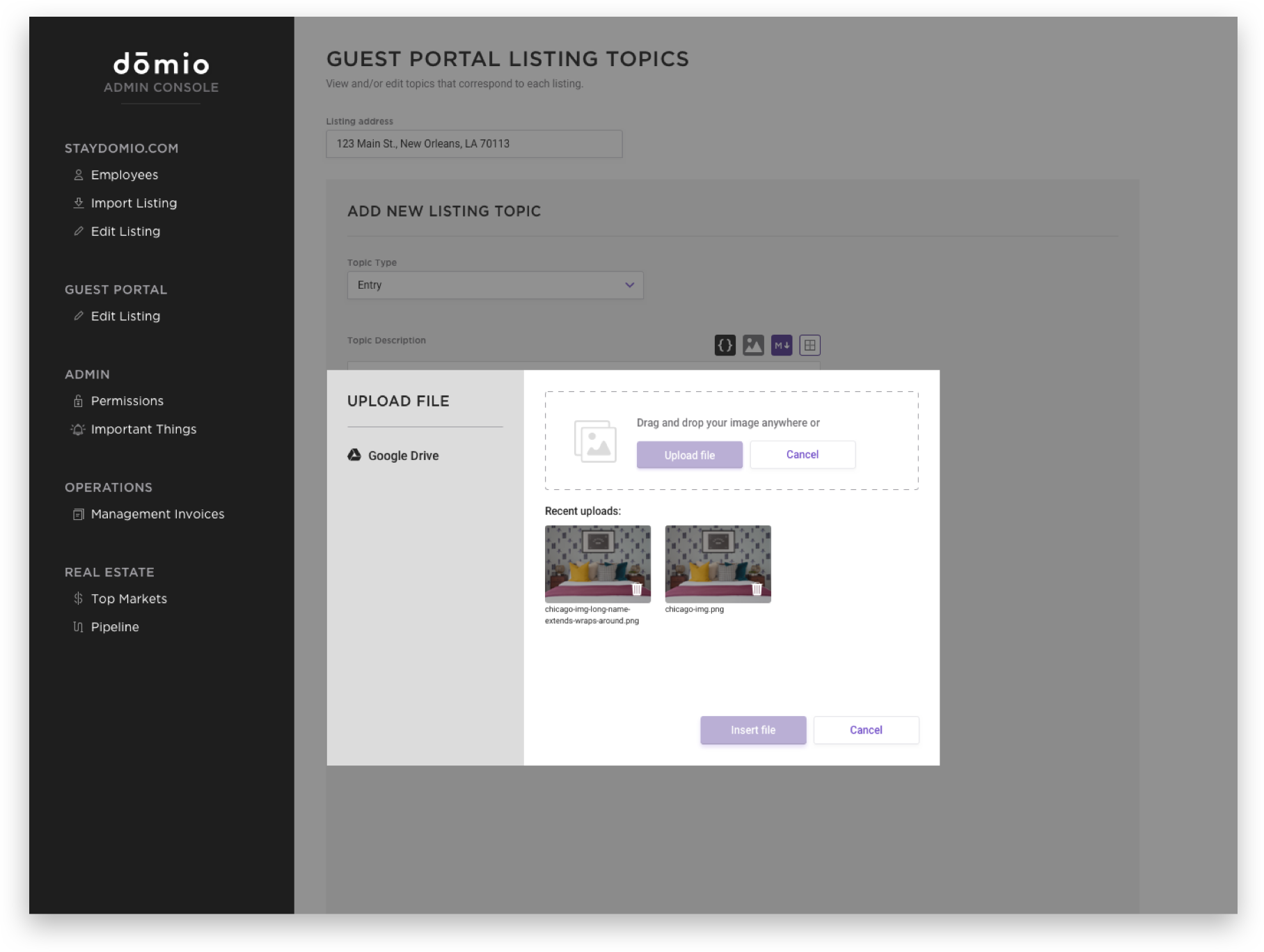Click Insert file to confirm selection
The image size is (1264, 952).
752,730
